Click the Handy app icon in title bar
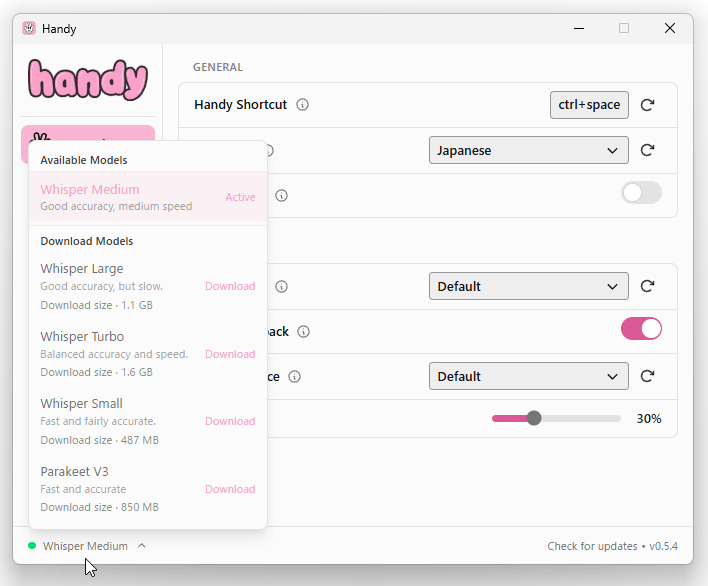The width and height of the screenshot is (708, 586). pyautogui.click(x=29, y=28)
